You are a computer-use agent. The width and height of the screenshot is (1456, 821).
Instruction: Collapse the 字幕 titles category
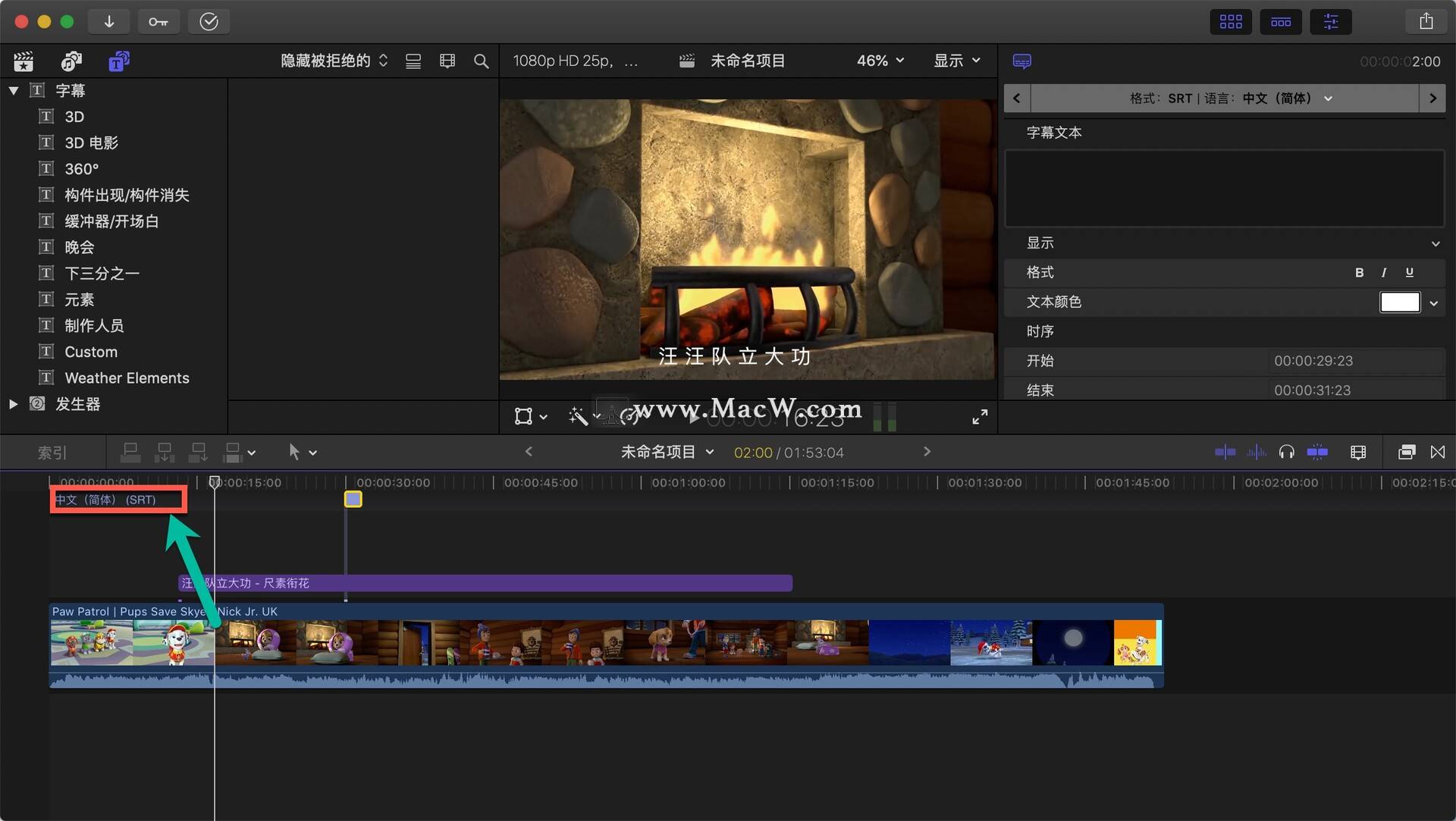(14, 91)
